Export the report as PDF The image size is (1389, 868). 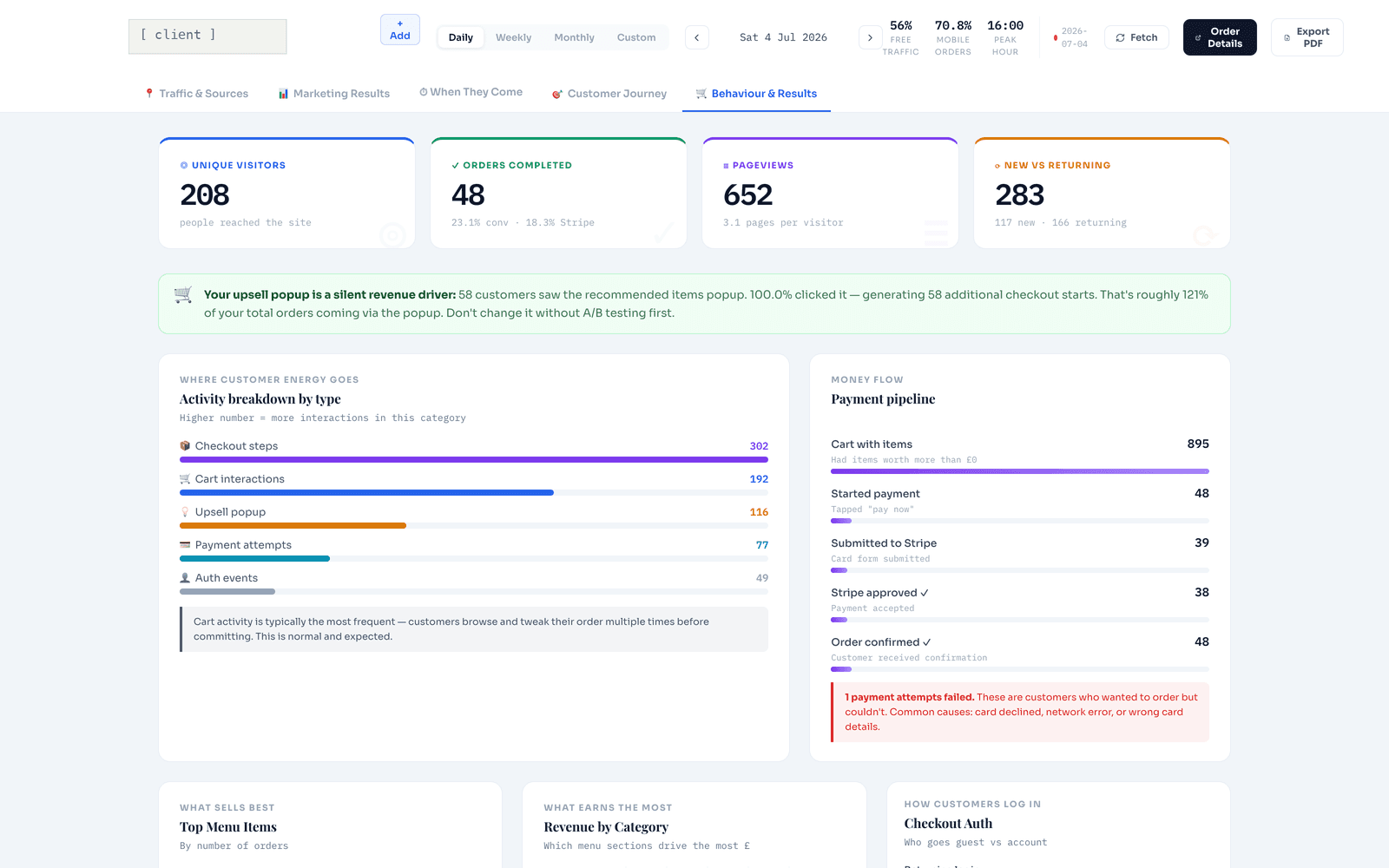coord(1307,37)
